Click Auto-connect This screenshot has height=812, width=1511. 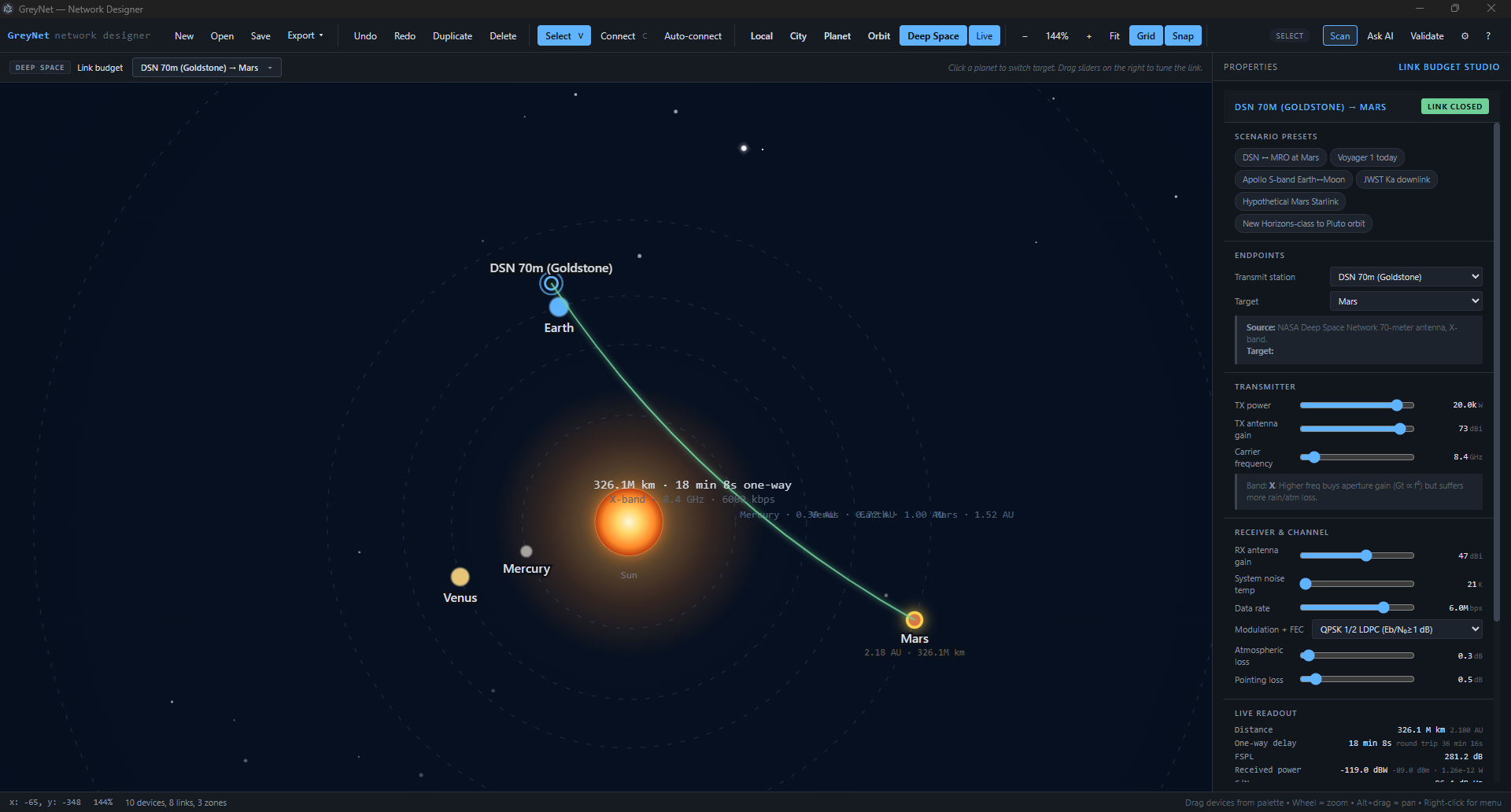693,36
